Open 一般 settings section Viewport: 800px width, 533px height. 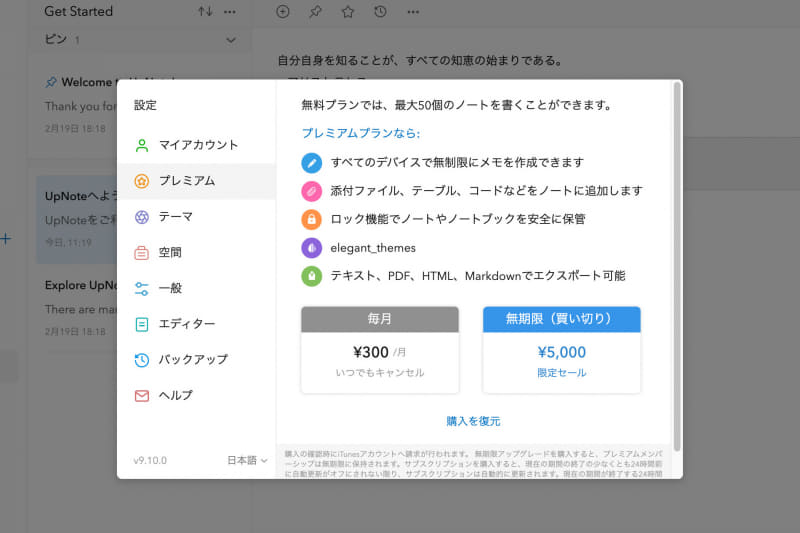coord(196,288)
